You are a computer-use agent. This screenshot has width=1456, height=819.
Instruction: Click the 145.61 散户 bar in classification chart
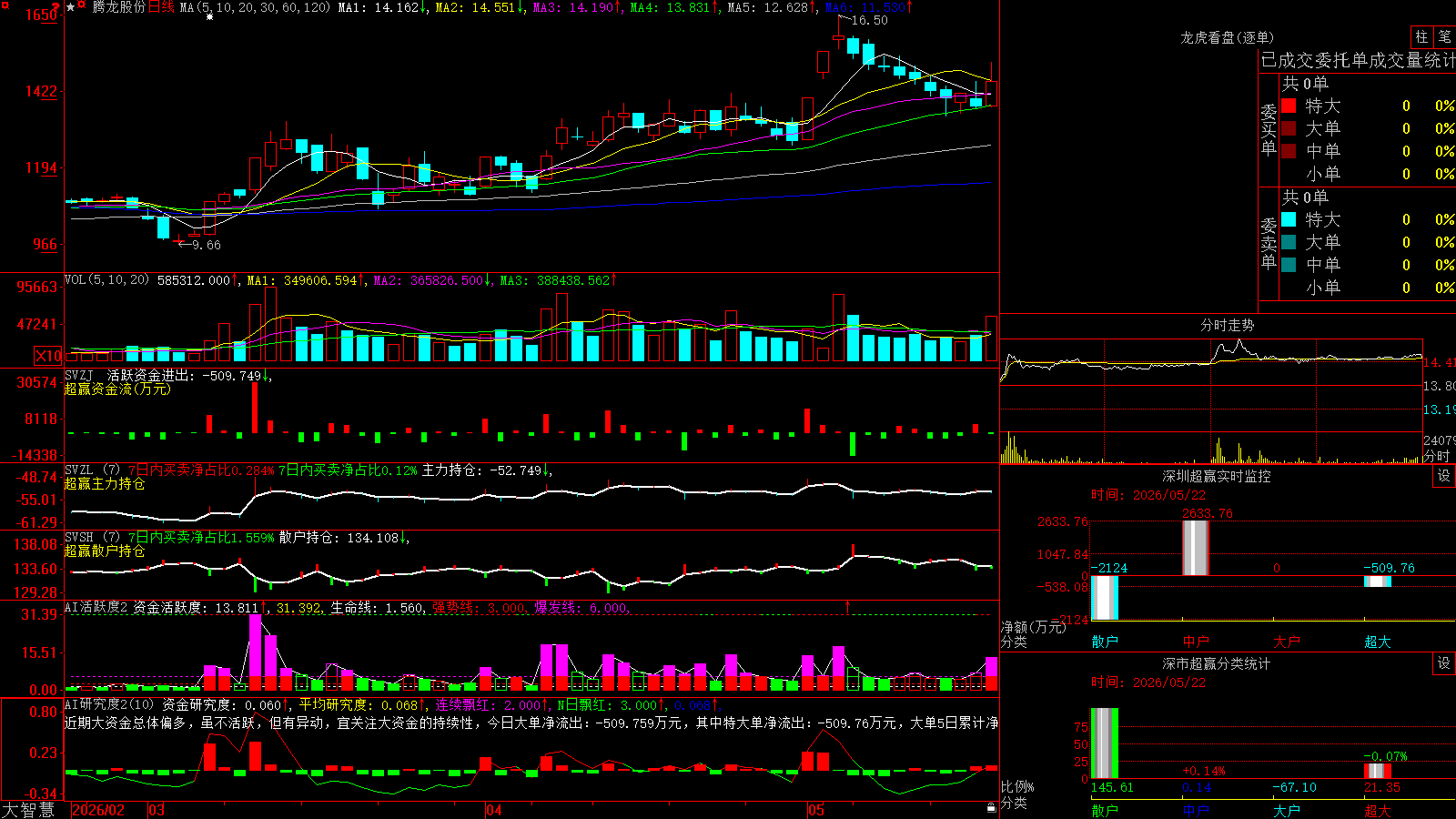pos(1105,743)
